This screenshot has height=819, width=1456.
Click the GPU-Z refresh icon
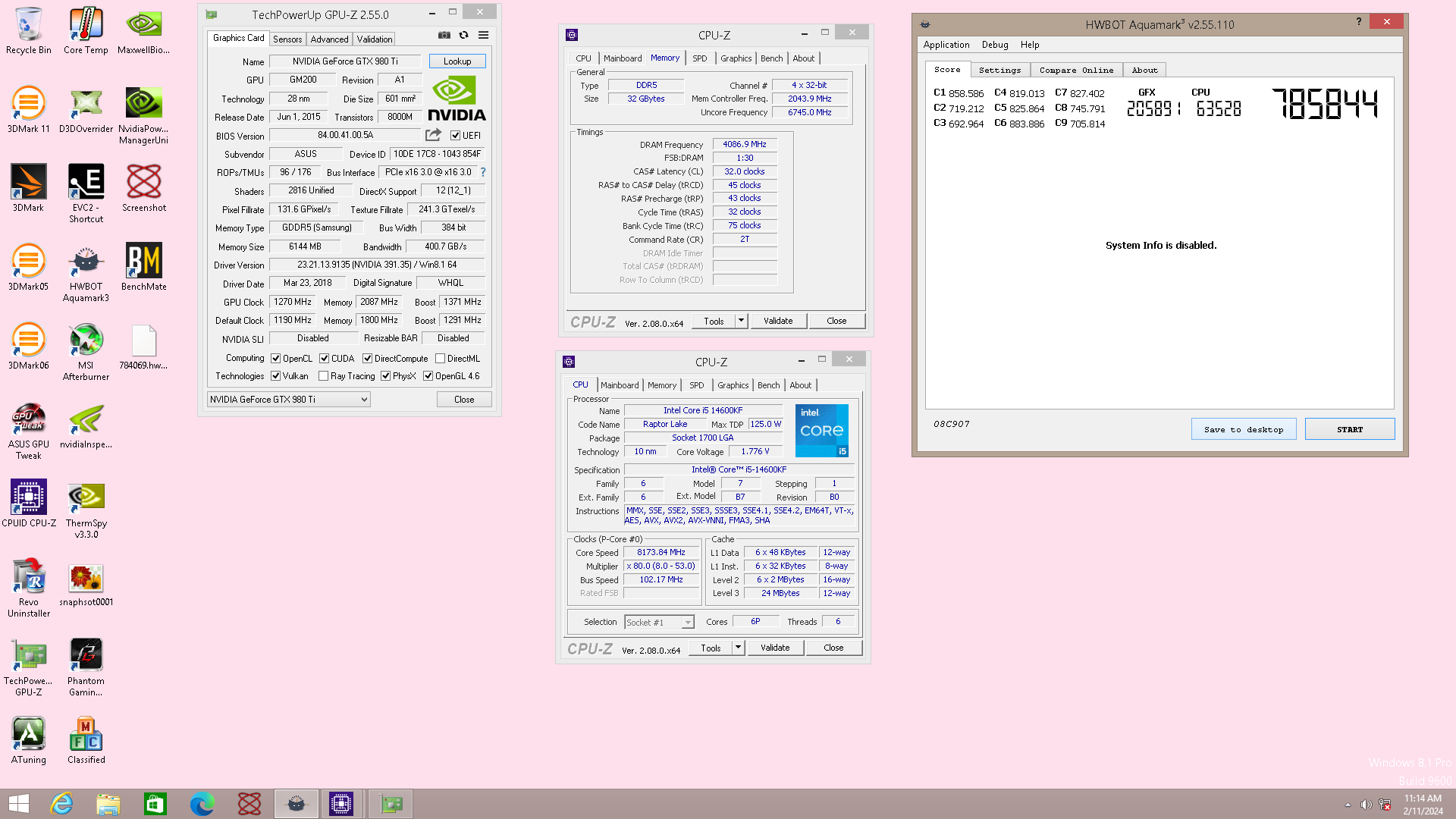463,36
